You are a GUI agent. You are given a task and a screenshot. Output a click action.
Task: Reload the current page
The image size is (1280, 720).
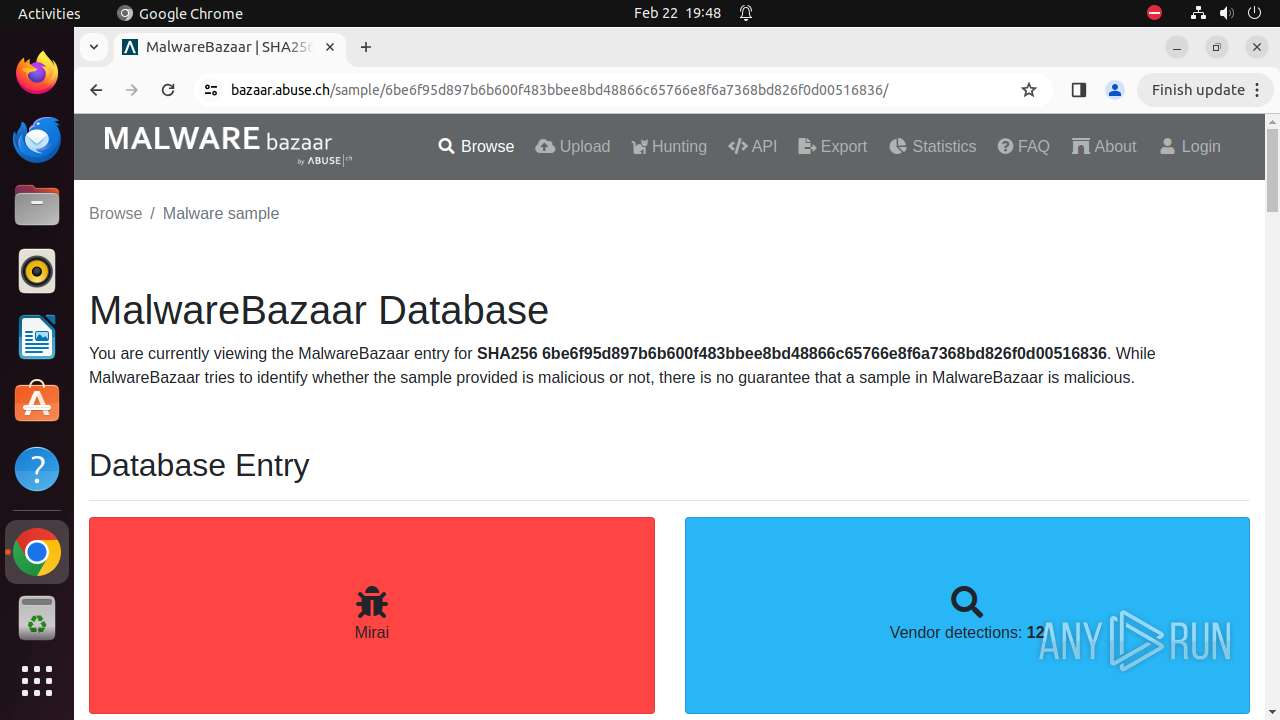[x=168, y=90]
